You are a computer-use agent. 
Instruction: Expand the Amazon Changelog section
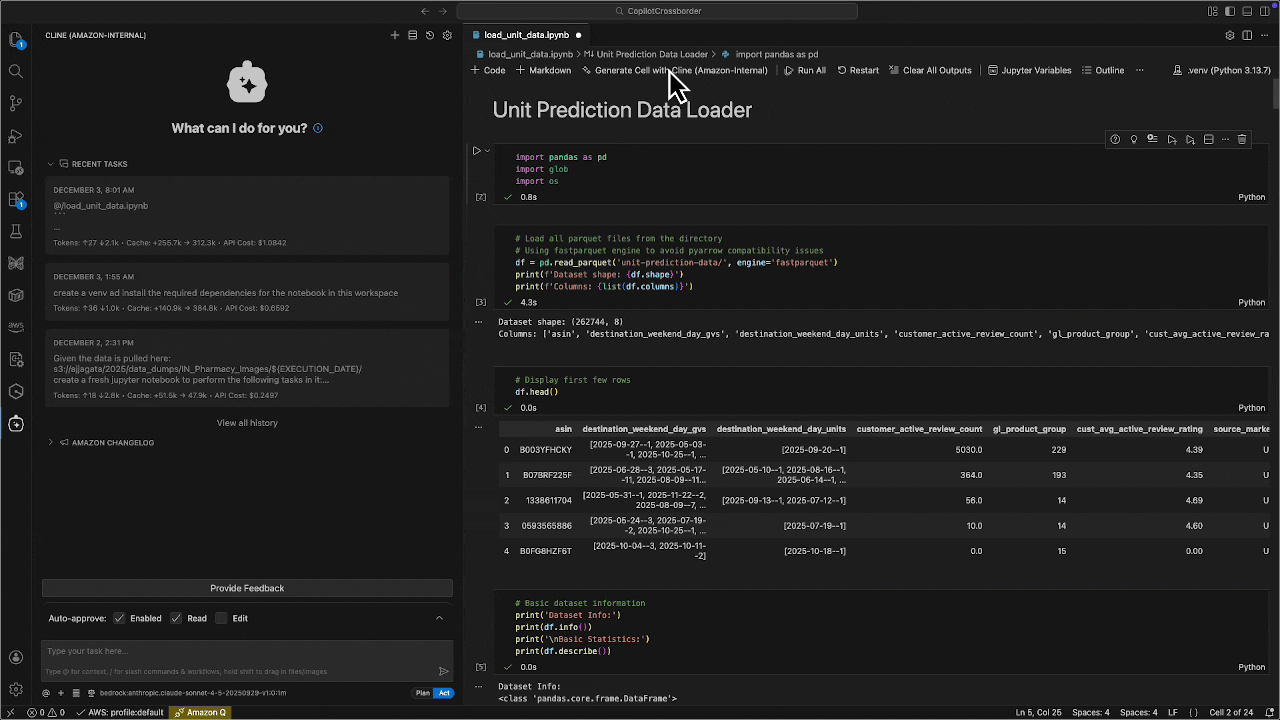(x=50, y=442)
